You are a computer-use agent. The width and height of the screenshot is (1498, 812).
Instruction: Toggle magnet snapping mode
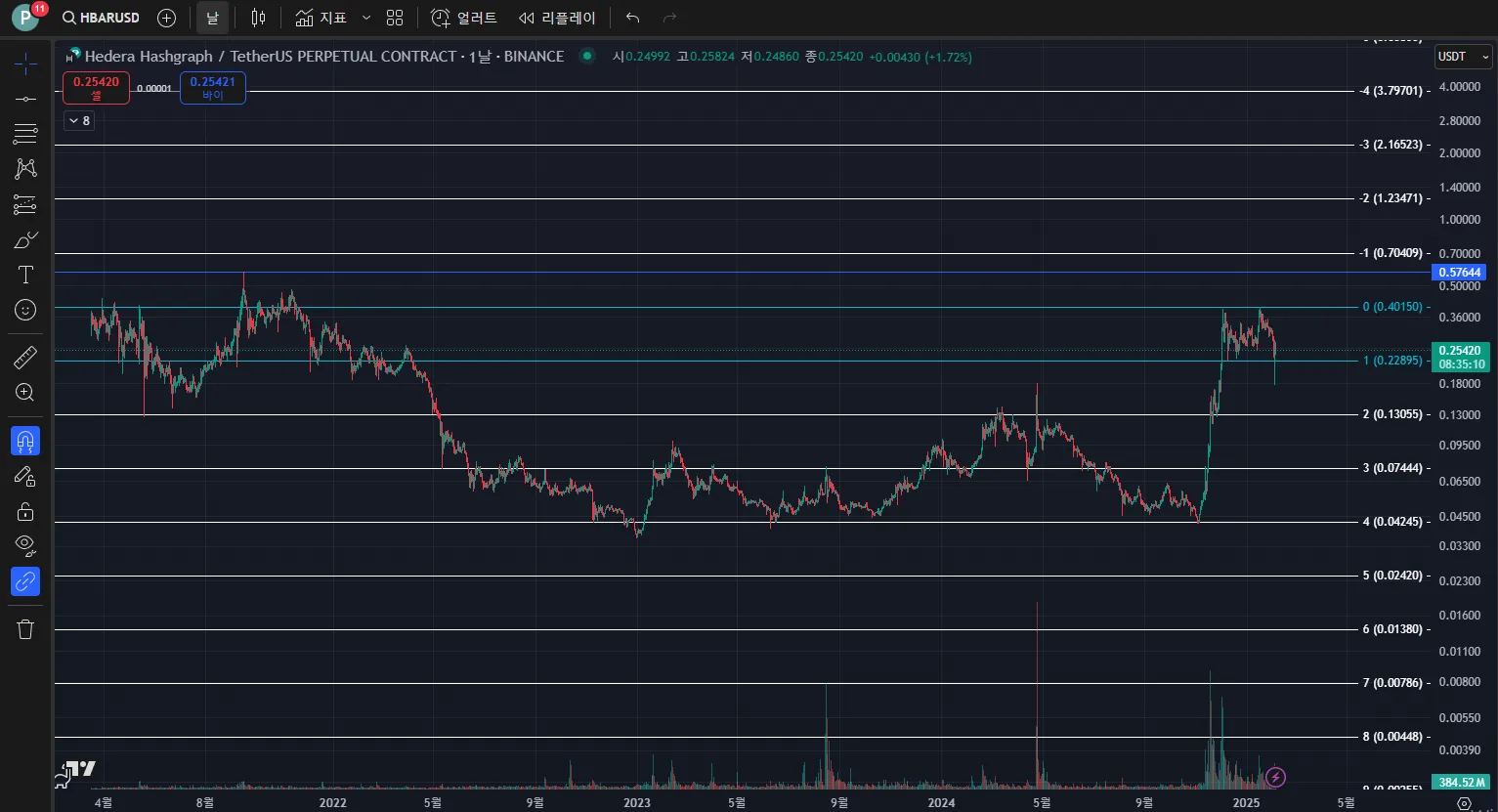(25, 441)
